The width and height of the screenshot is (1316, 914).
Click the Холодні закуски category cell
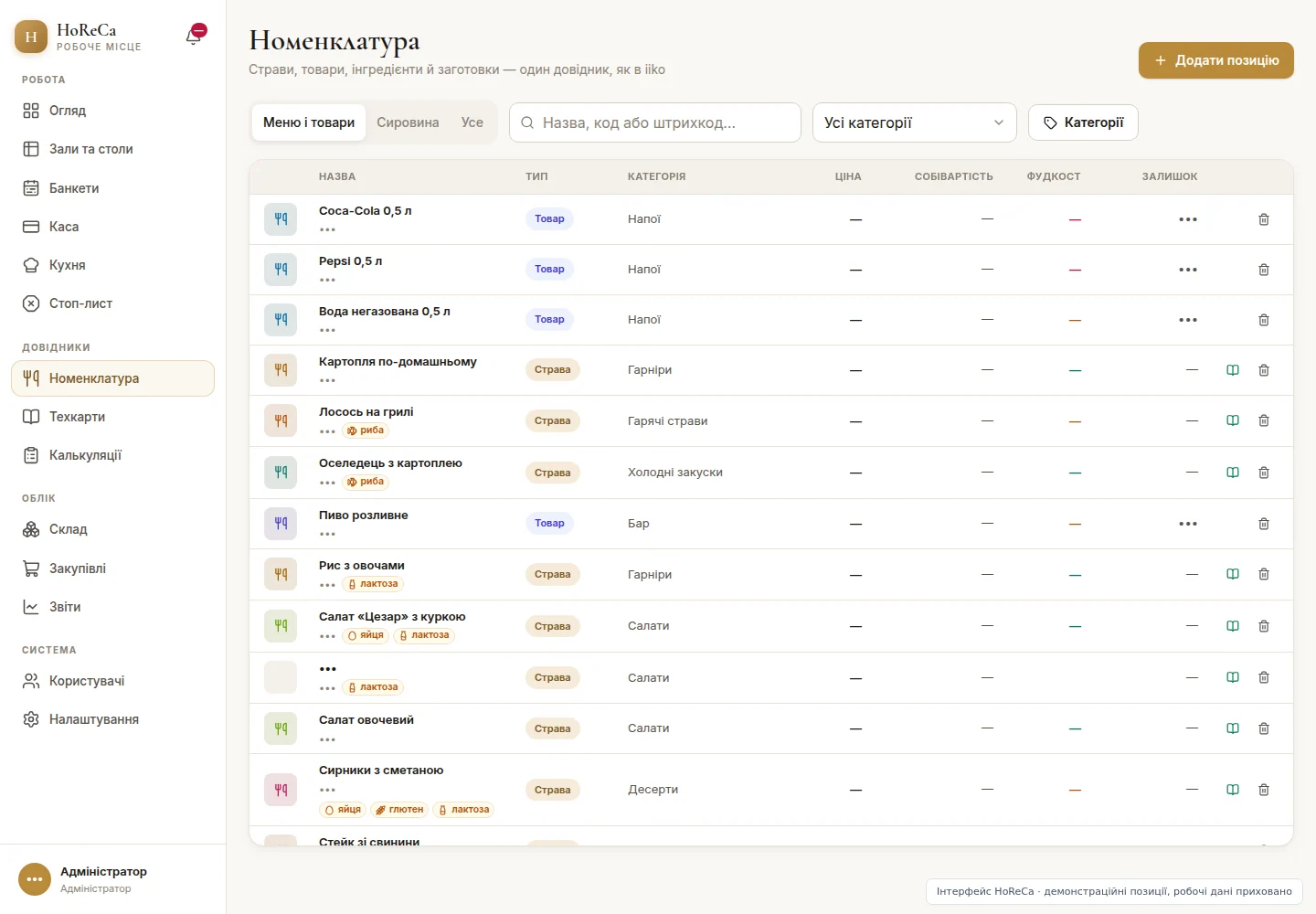click(675, 473)
